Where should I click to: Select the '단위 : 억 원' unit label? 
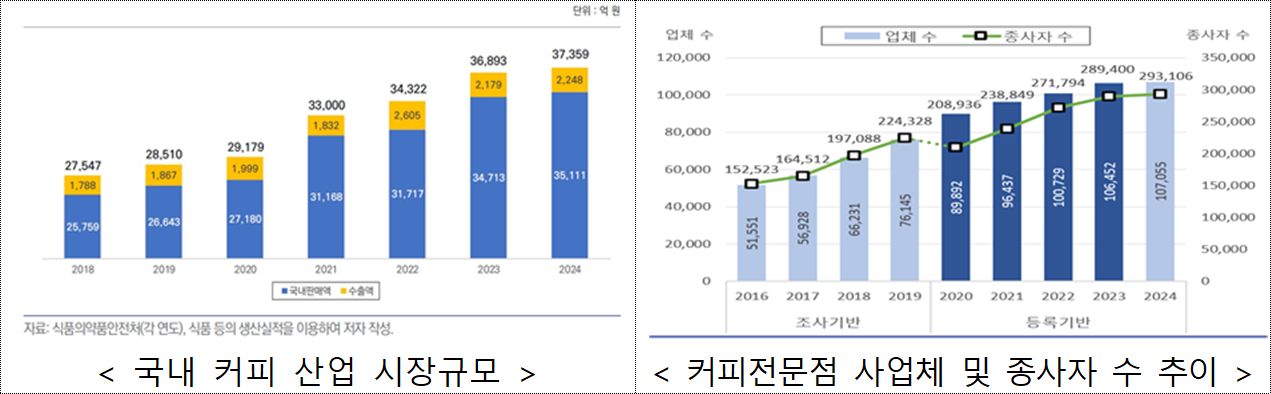596,10
